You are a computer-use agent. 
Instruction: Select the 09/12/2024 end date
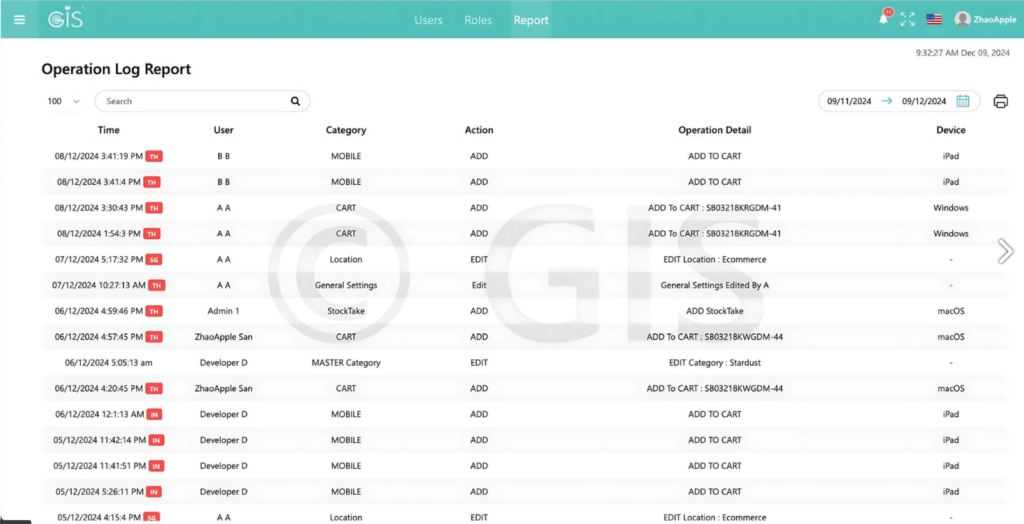click(x=924, y=101)
